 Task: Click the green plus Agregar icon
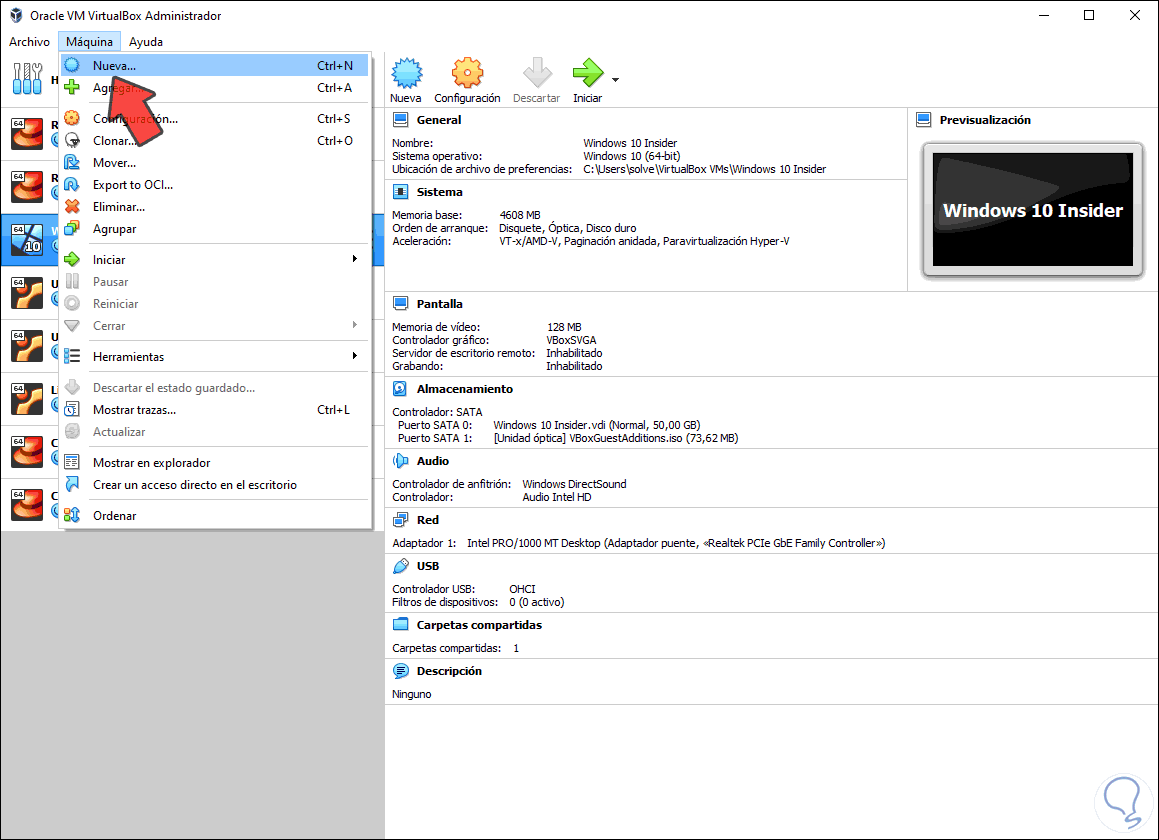(x=72, y=87)
